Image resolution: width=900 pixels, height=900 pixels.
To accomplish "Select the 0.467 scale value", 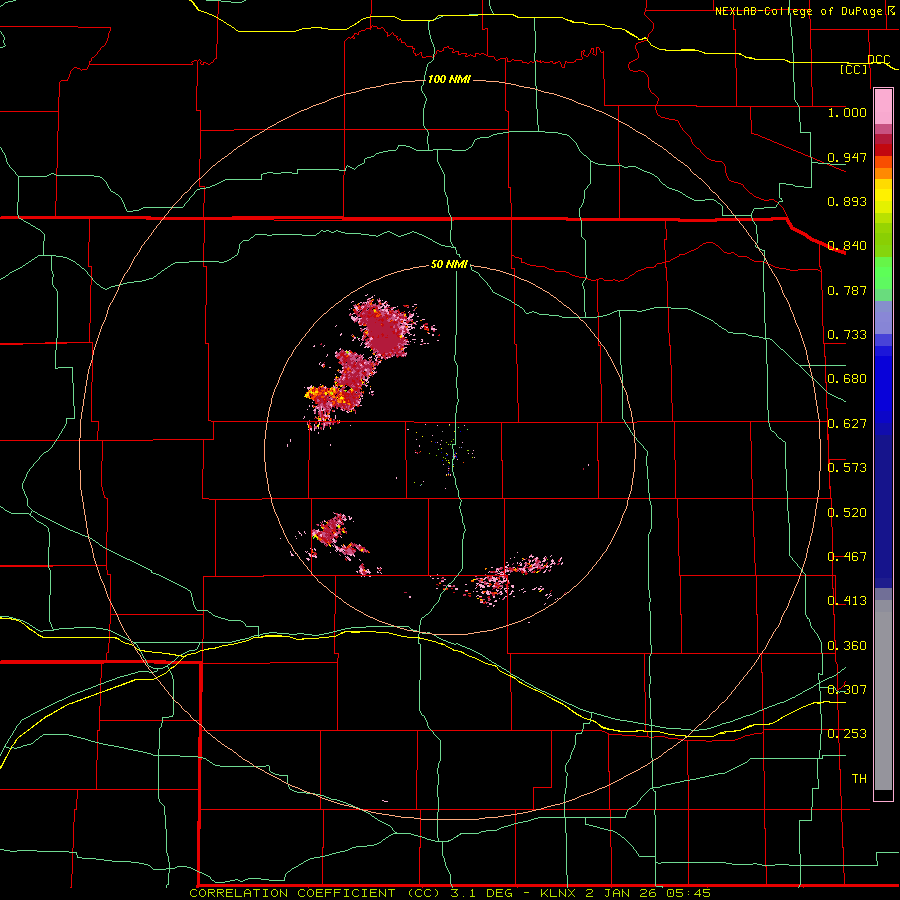I will click(x=847, y=557).
